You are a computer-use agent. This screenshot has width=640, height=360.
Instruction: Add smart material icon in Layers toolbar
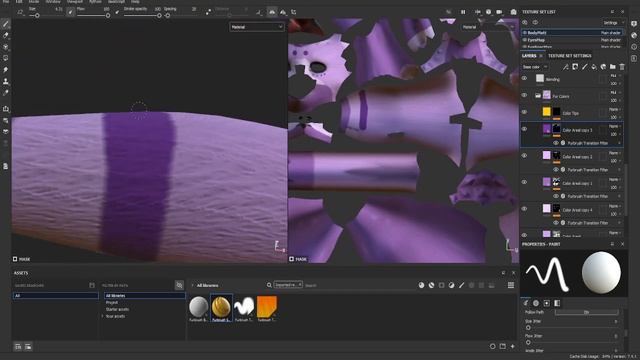point(603,67)
